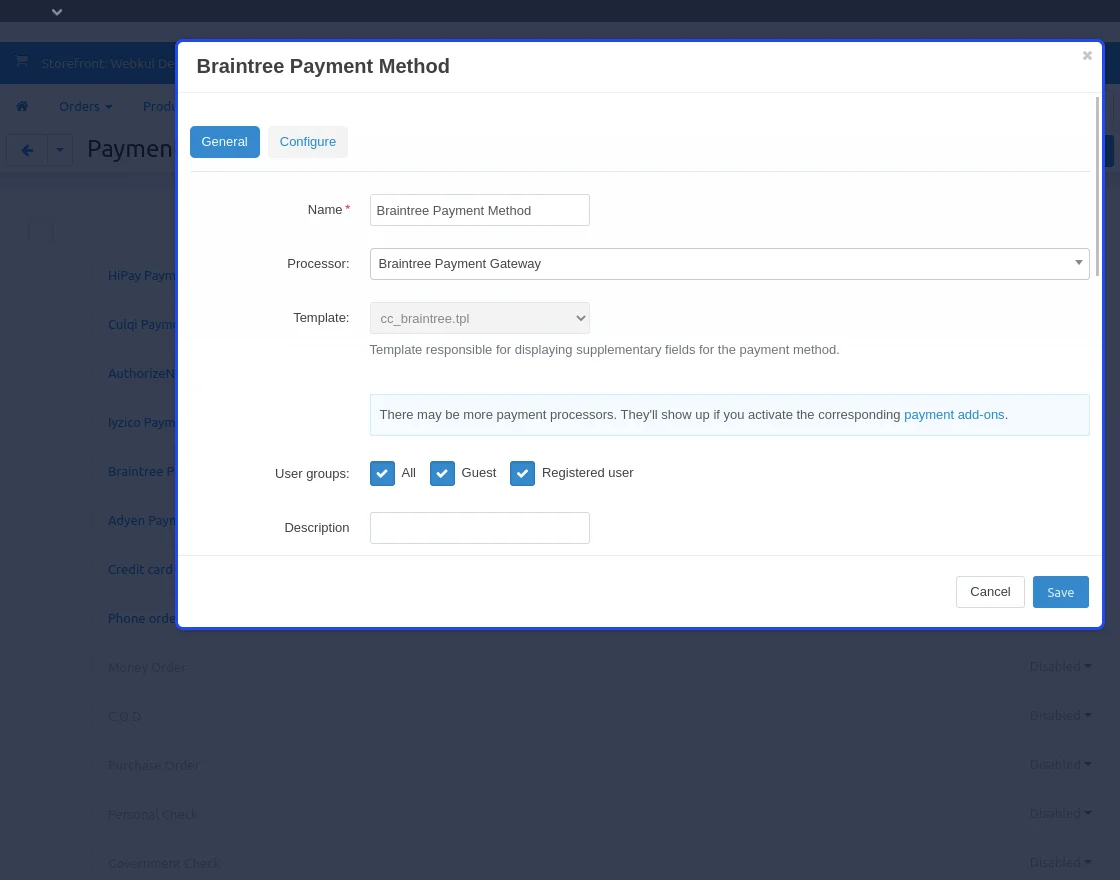Open the dropdown beside the back arrow

point(60,150)
